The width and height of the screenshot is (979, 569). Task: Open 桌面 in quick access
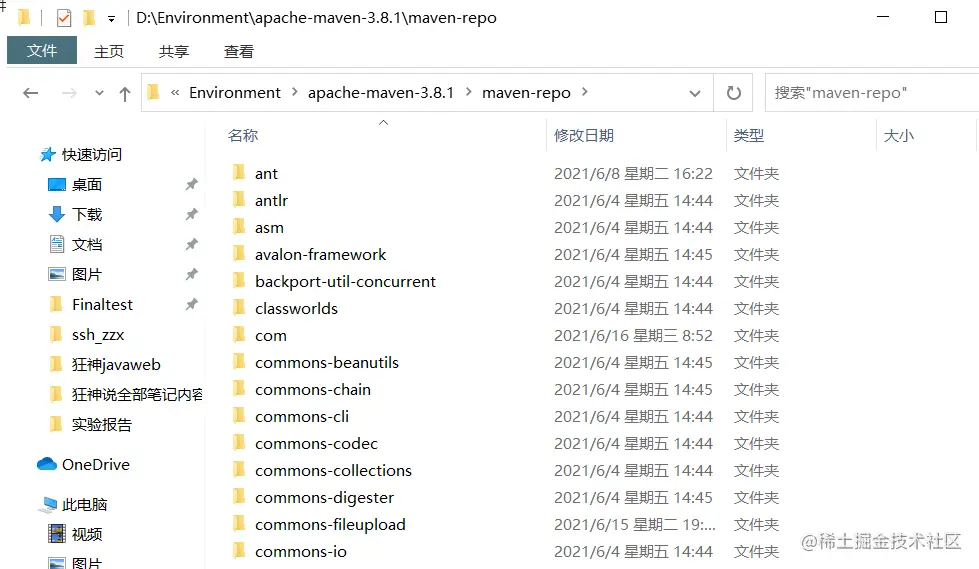pyautogui.click(x=87, y=184)
